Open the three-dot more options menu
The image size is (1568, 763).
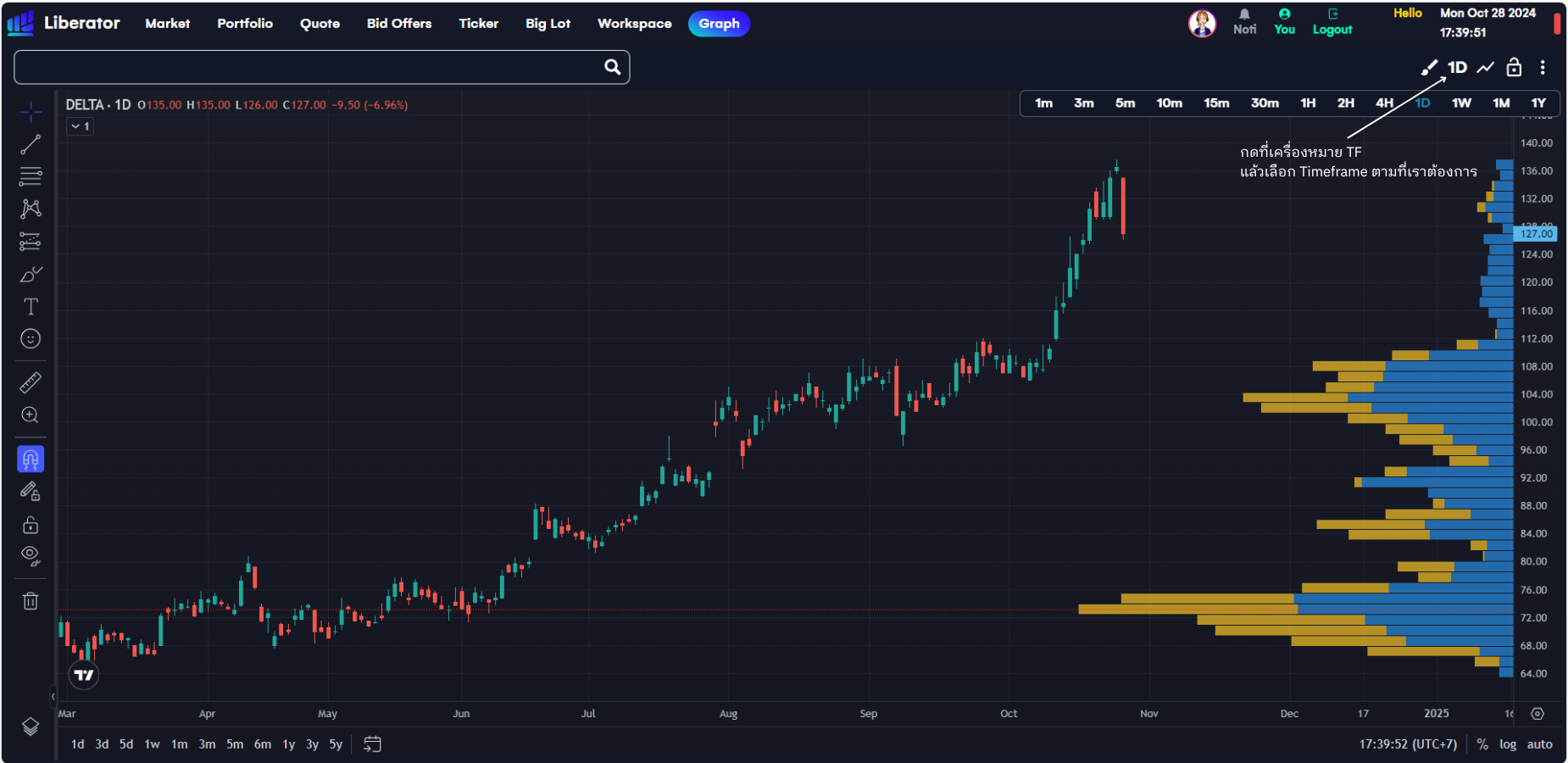click(x=1543, y=68)
